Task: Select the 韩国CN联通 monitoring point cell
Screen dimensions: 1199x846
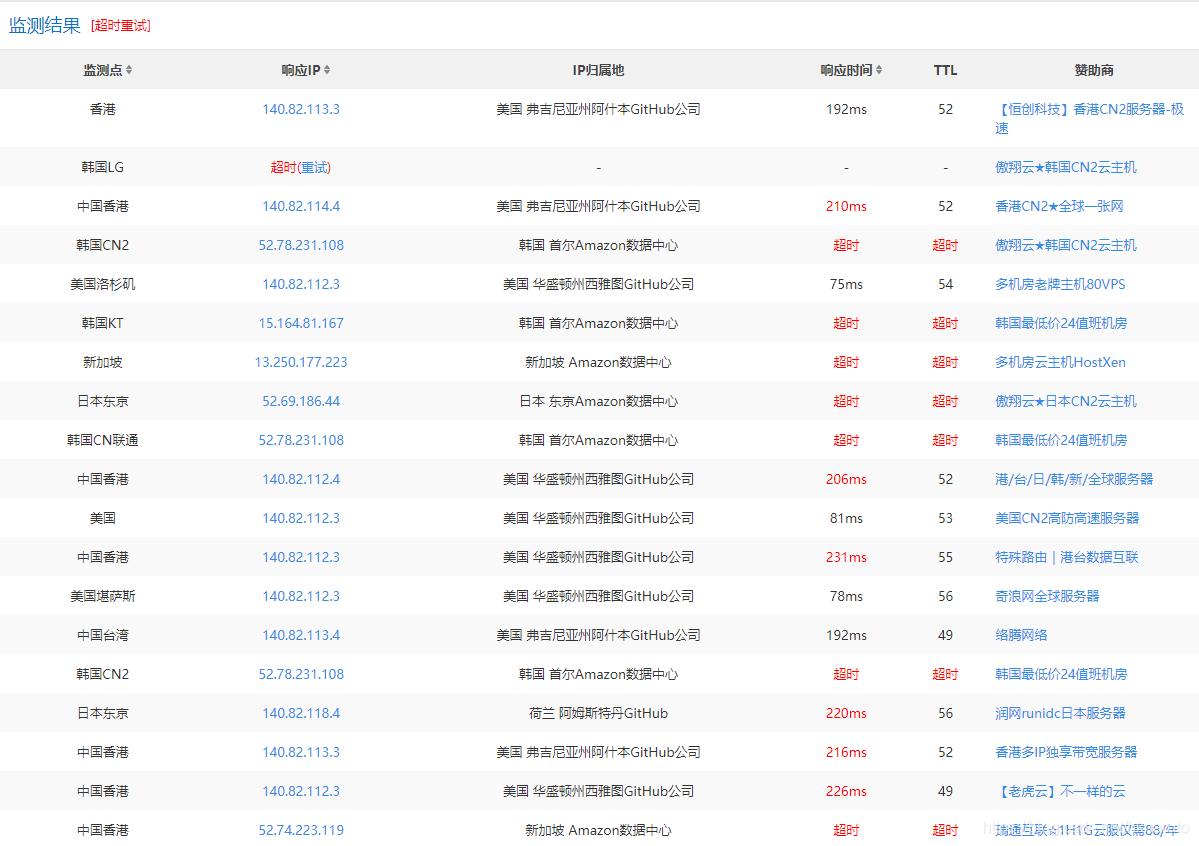Action: point(102,440)
